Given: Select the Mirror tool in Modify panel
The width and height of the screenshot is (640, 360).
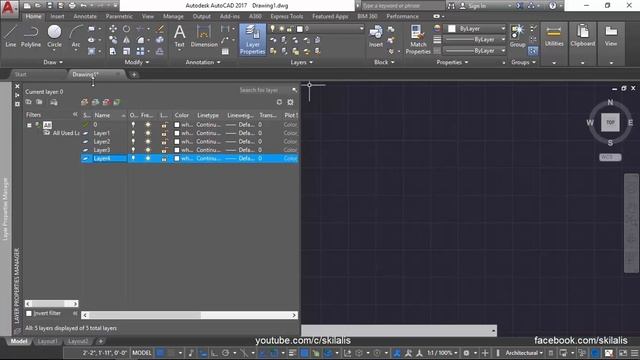Looking at the screenshot, I should 127,40.
